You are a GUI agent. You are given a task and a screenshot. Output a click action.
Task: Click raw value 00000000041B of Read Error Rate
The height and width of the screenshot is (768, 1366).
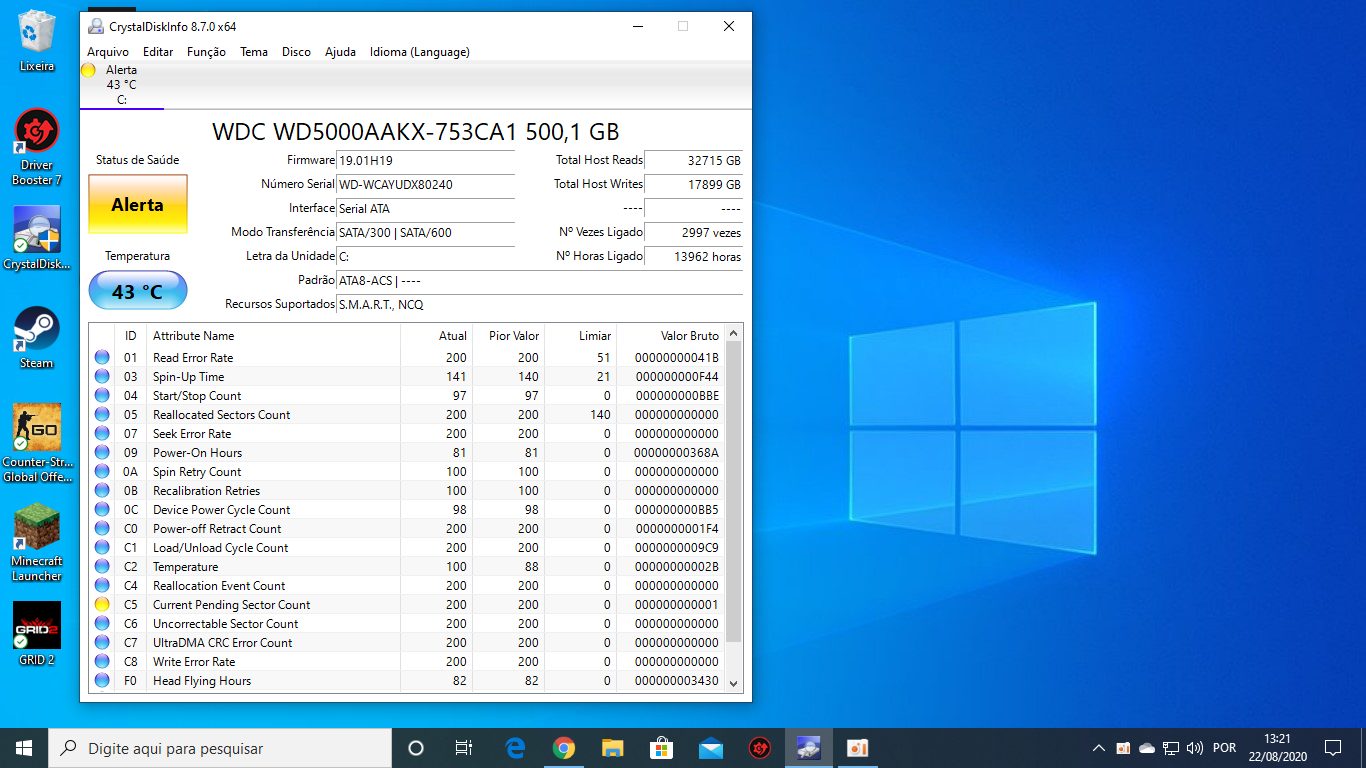point(676,358)
